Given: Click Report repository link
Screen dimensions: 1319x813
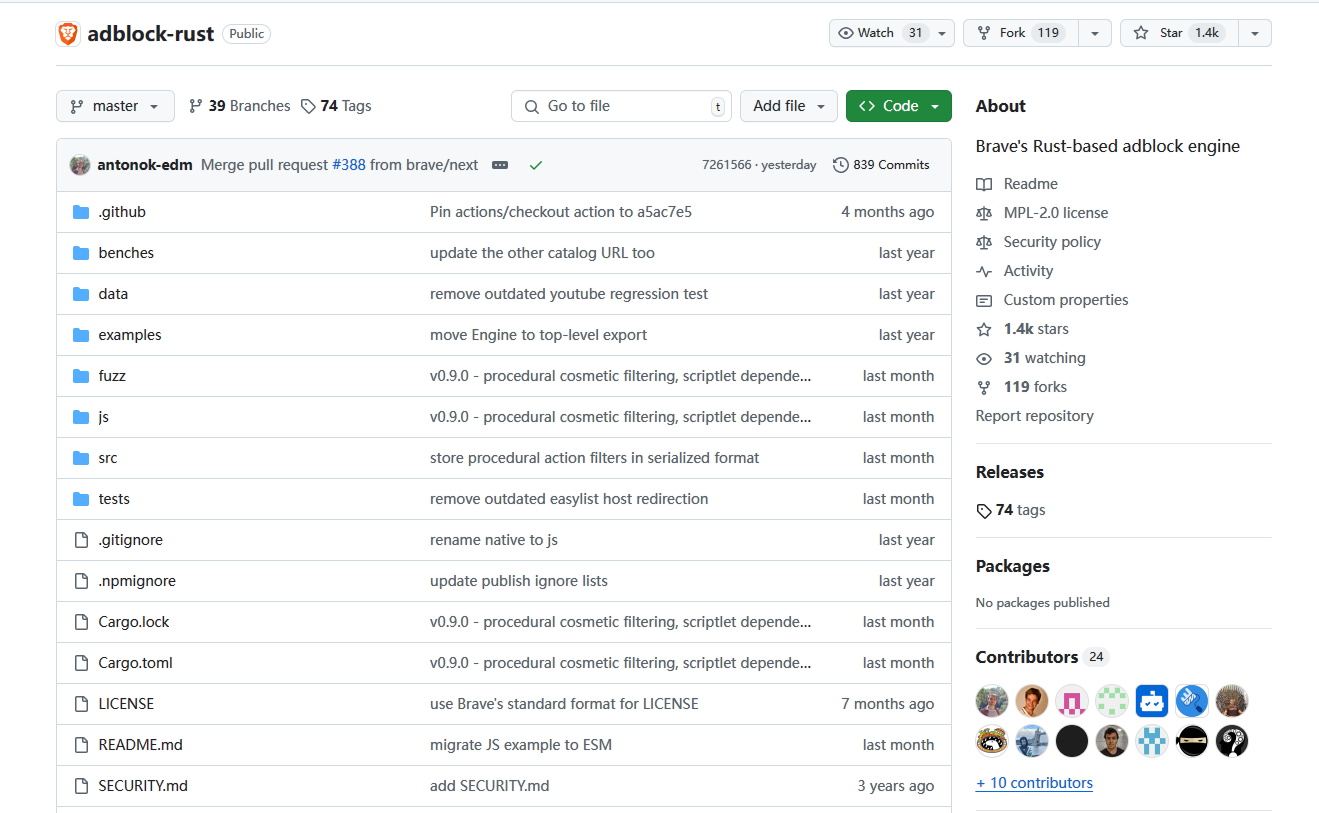Looking at the screenshot, I should (1035, 416).
